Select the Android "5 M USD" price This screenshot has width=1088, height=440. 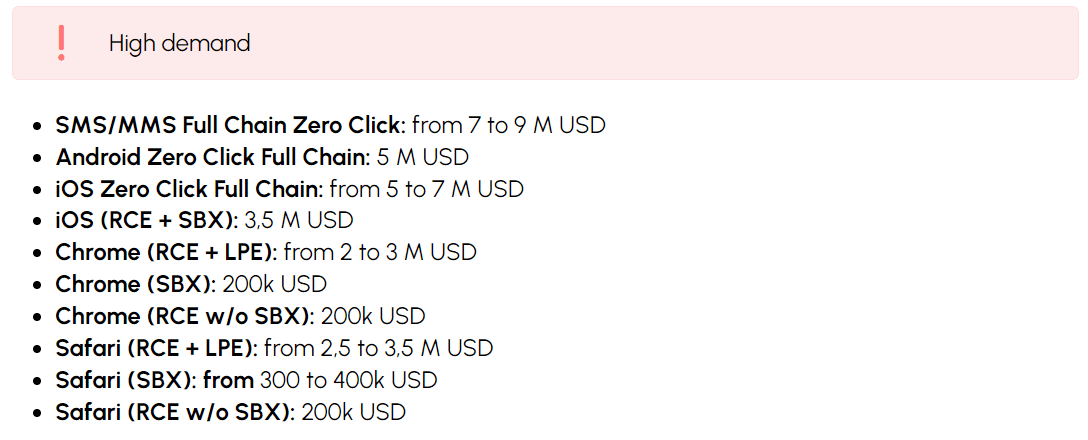(423, 157)
